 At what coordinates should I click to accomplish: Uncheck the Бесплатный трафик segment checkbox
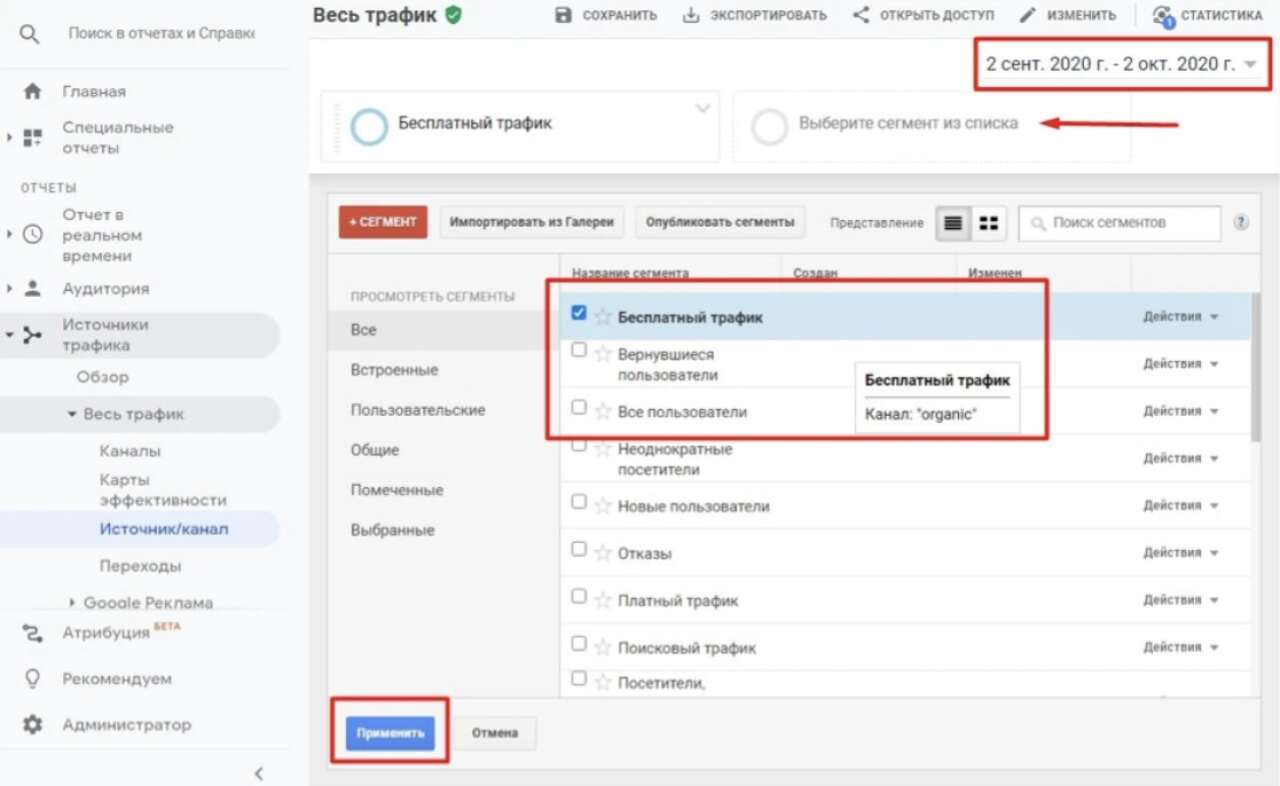[x=578, y=313]
